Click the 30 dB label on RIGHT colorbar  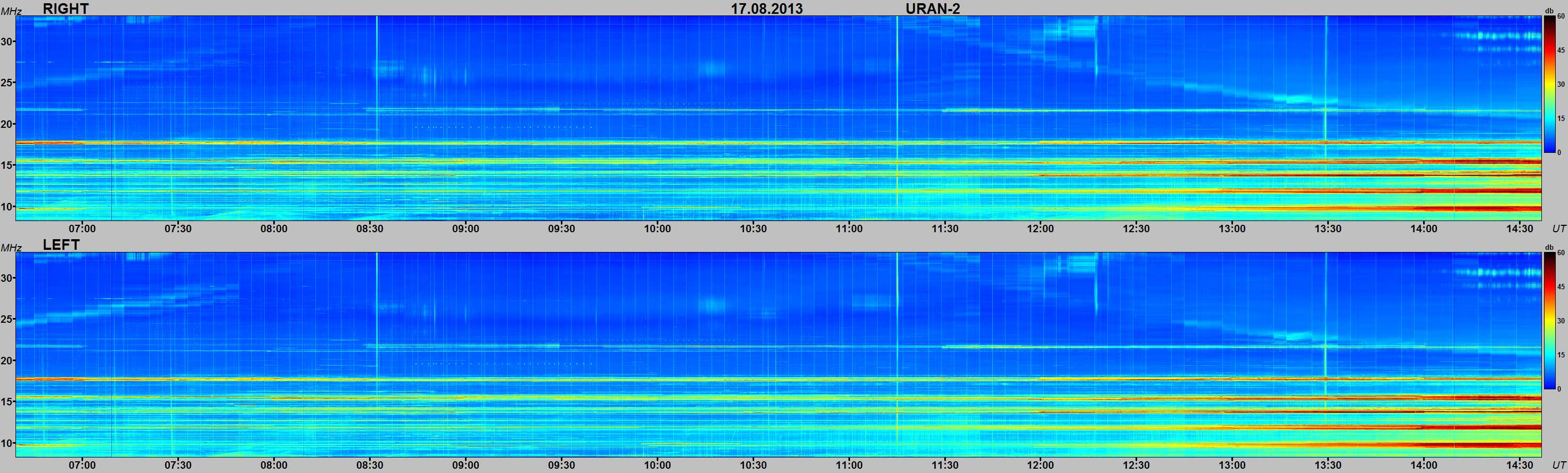(x=1561, y=85)
